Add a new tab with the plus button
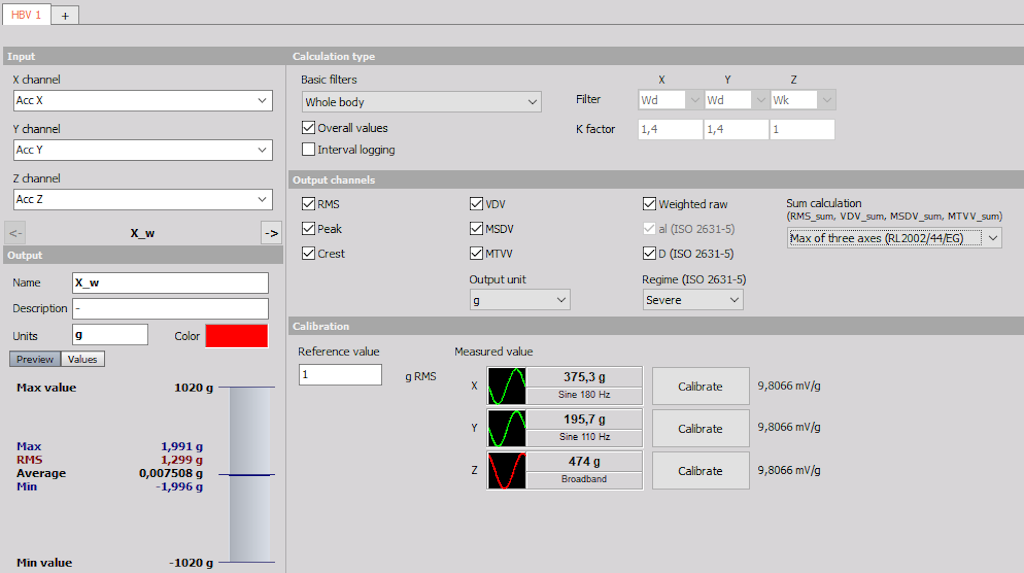The image size is (1024, 573). [x=65, y=16]
